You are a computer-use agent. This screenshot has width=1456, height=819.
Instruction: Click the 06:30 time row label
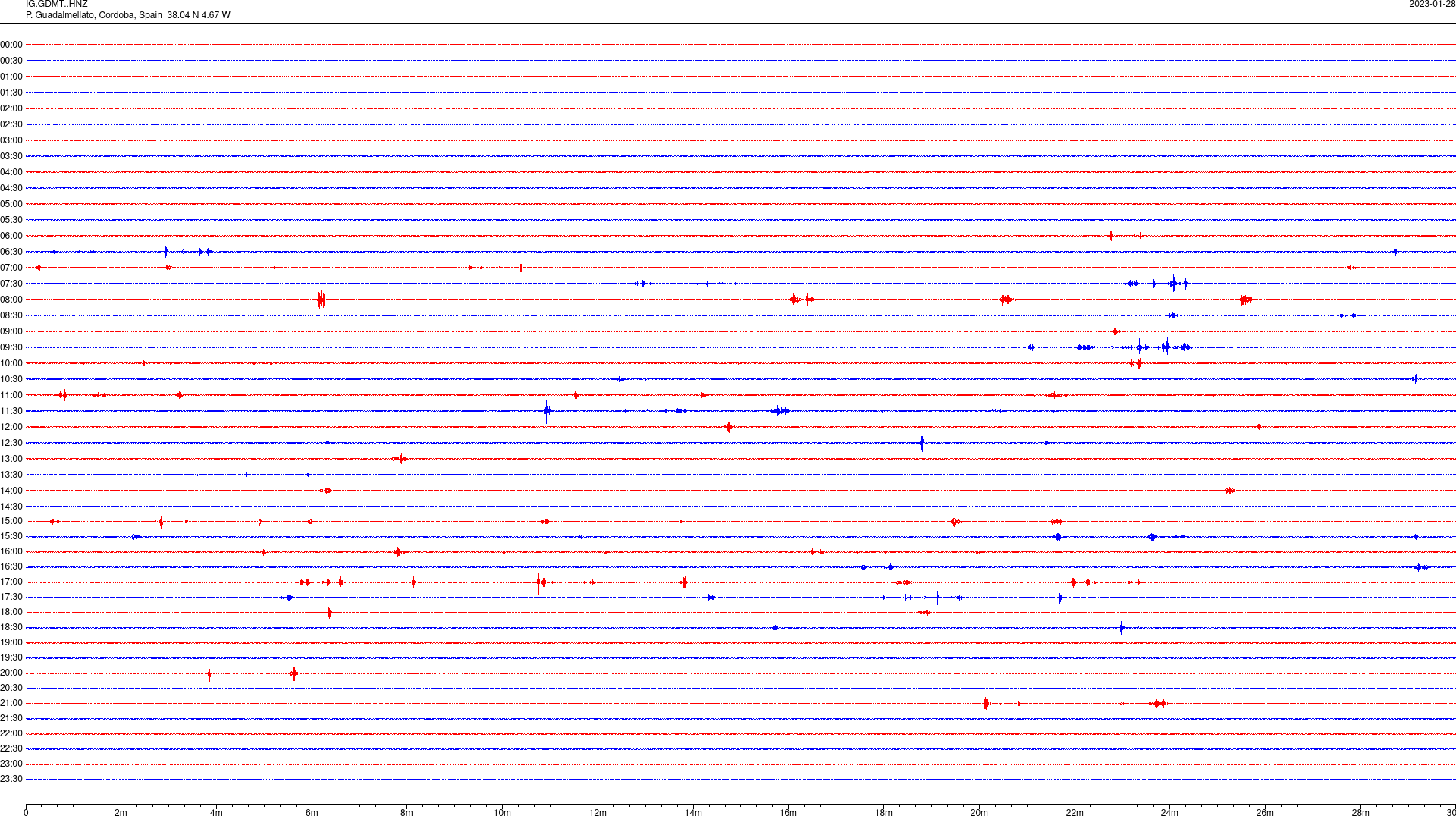coord(11,252)
